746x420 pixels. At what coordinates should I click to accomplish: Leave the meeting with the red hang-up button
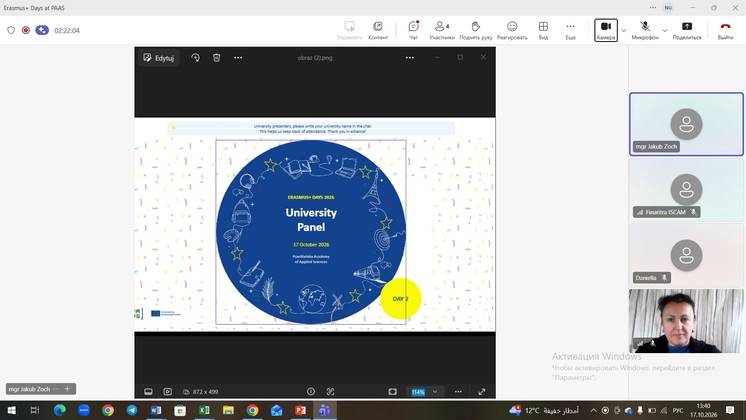pyautogui.click(x=725, y=30)
